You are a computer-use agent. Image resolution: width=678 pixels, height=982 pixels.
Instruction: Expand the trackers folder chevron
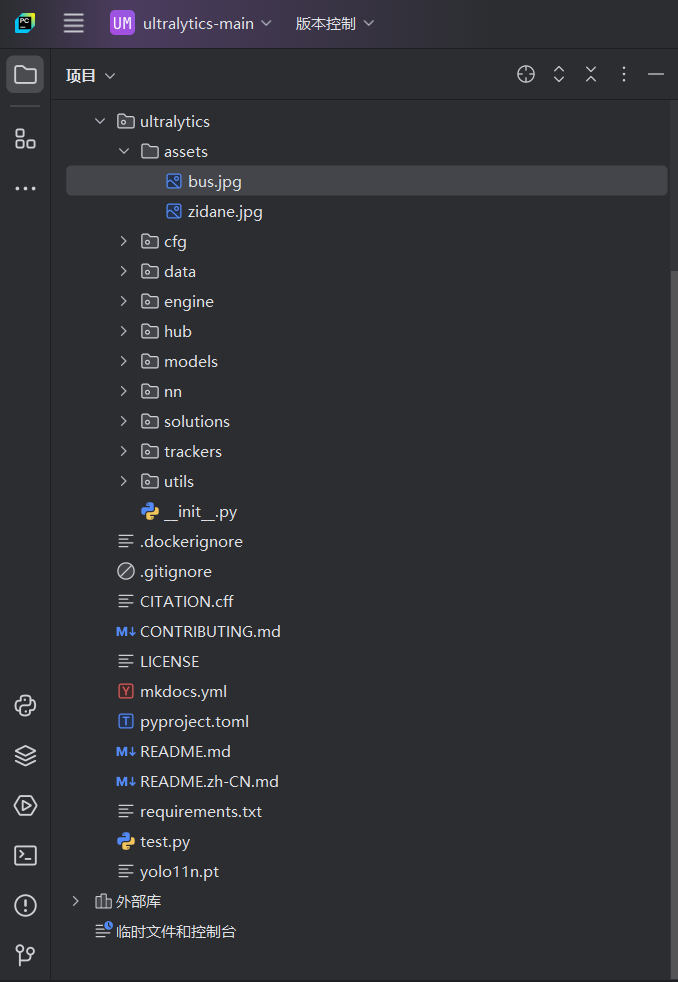pyautogui.click(x=124, y=452)
